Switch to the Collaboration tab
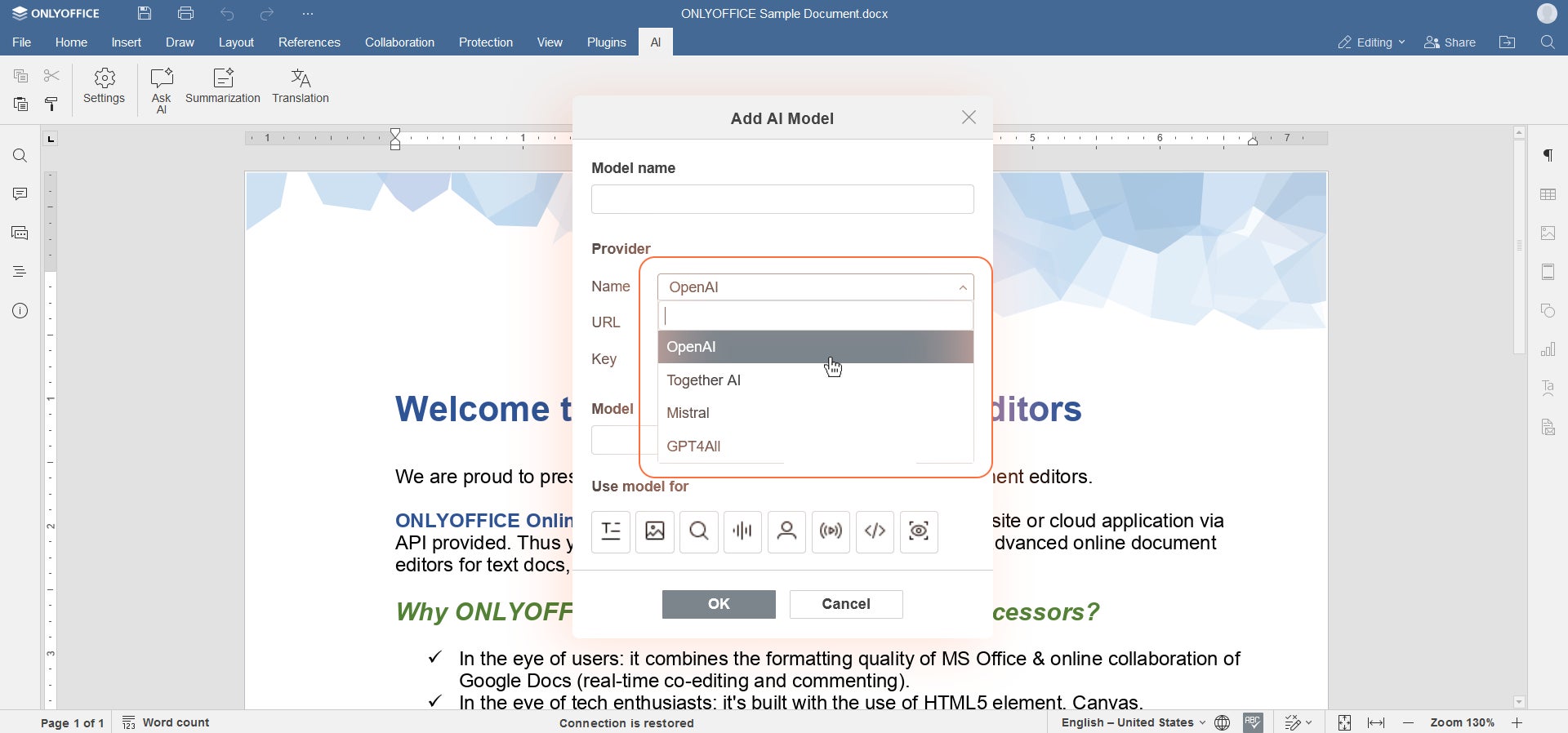 399,42
